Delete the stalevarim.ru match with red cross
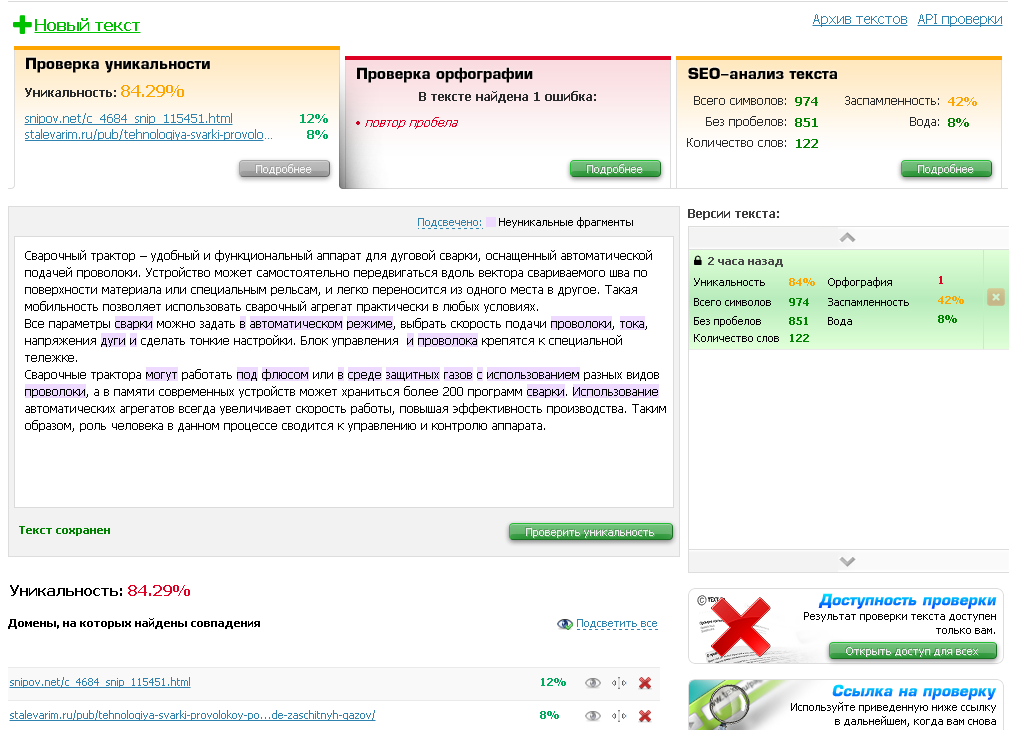This screenshot has height=730, width=1009. click(645, 716)
